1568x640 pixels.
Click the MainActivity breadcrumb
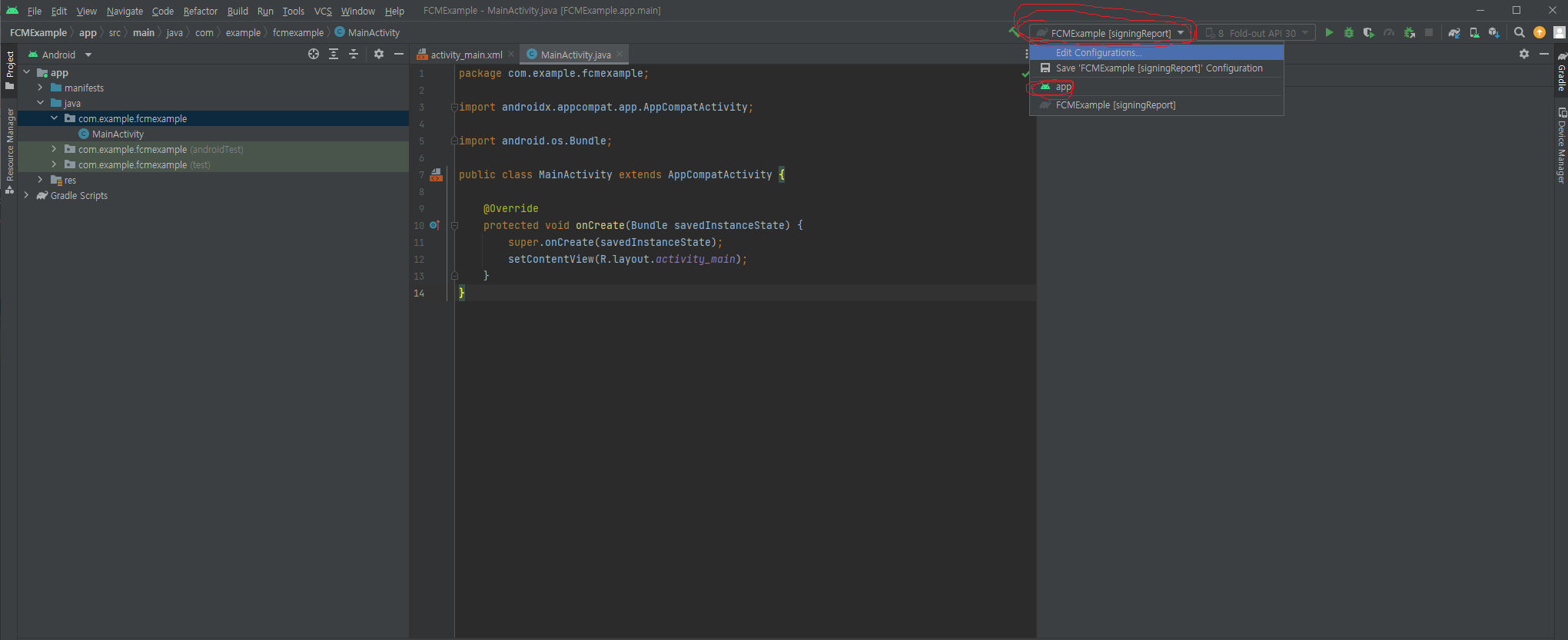(x=367, y=32)
